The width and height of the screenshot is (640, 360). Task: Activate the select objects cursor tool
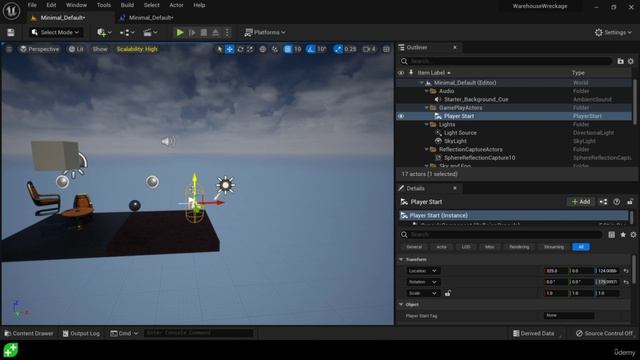[220, 49]
